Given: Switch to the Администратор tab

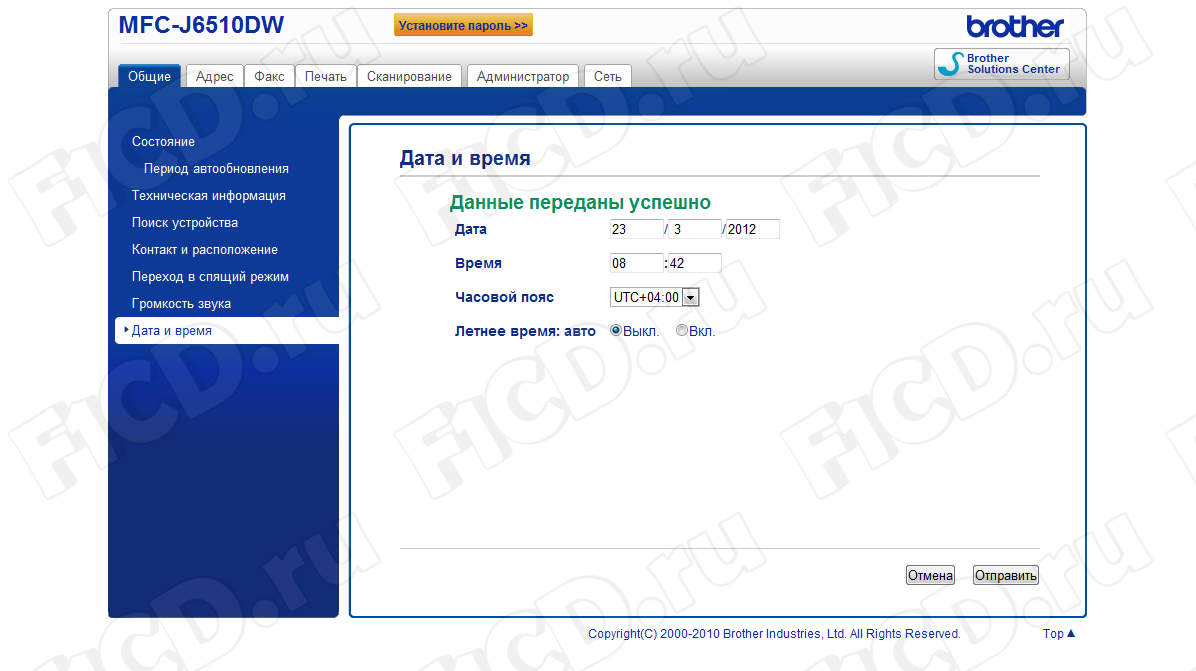Looking at the screenshot, I should coord(522,76).
